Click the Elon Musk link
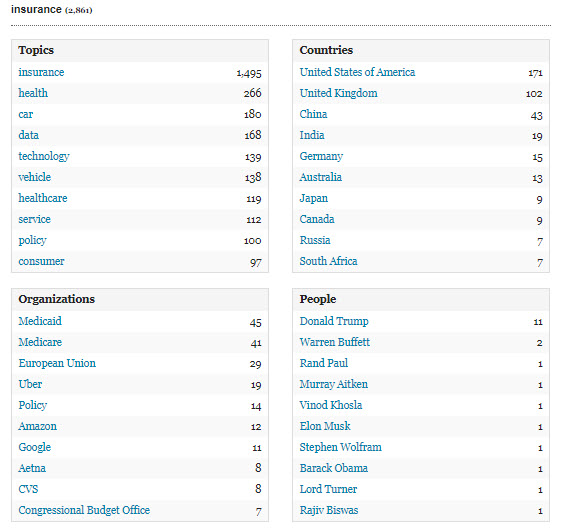 325,426
